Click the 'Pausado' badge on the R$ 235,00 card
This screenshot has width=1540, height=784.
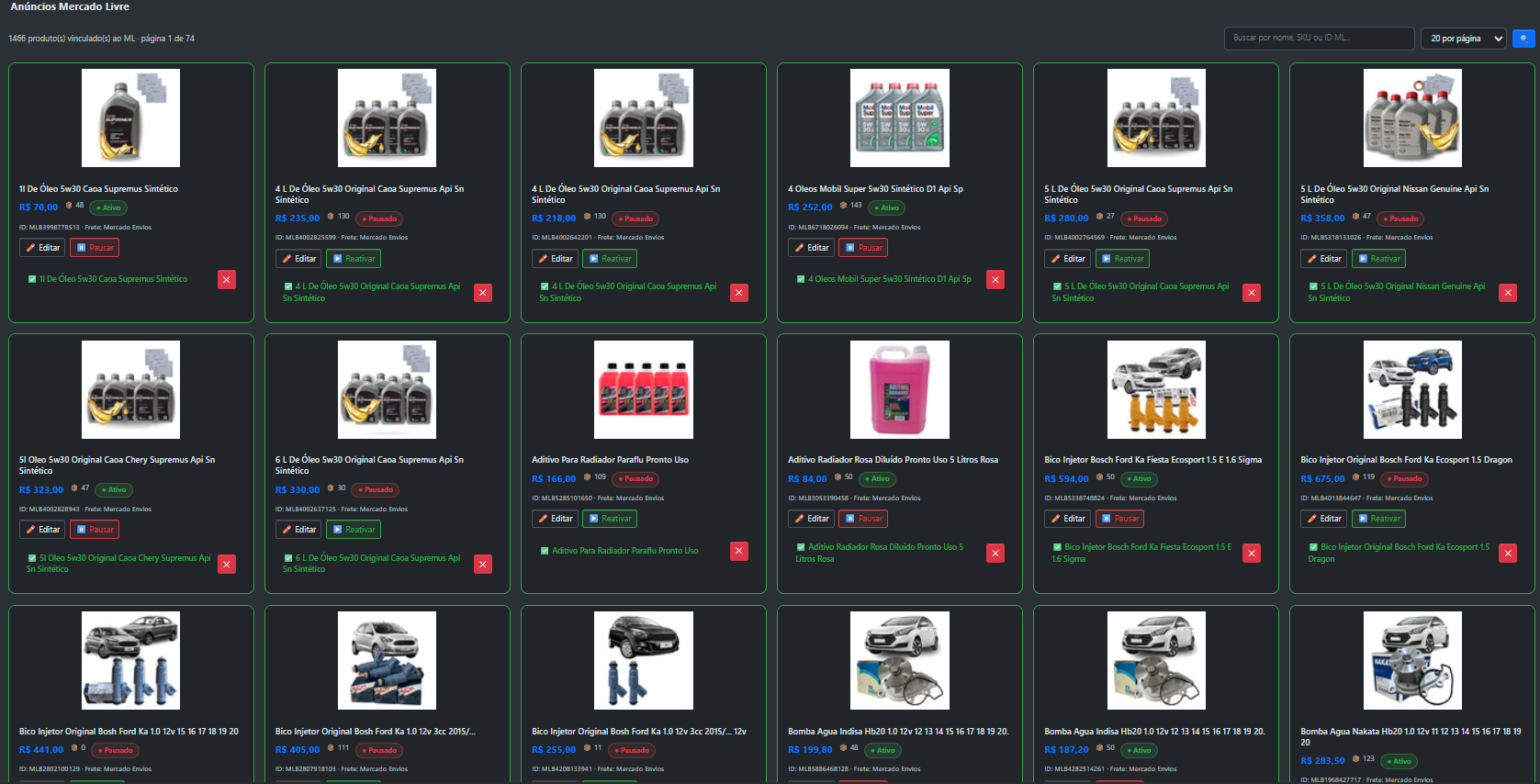click(x=379, y=219)
